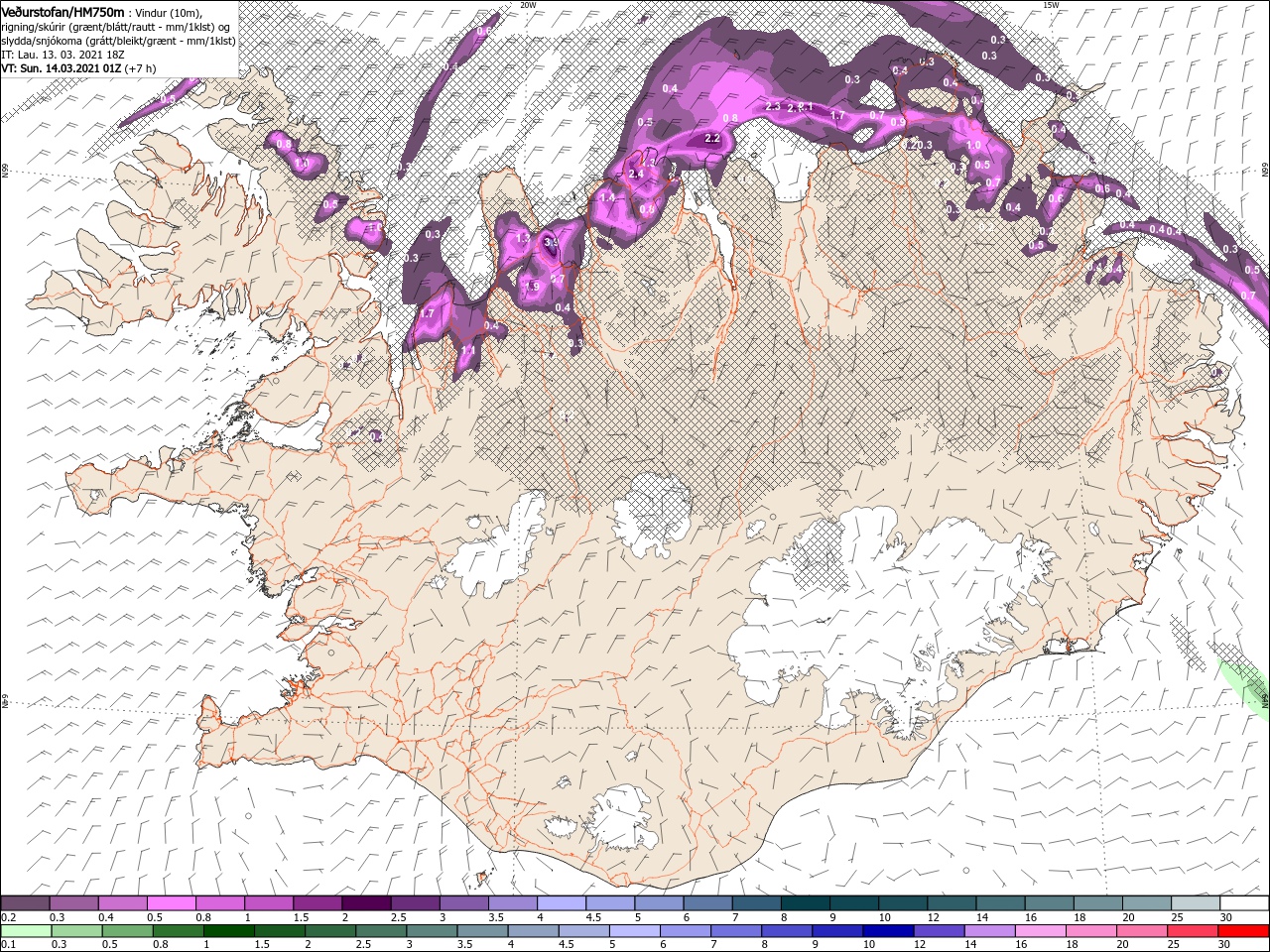1270x952 pixels.
Task: Pick the 0.5 medium green rainfall swatch
Action: point(127,931)
